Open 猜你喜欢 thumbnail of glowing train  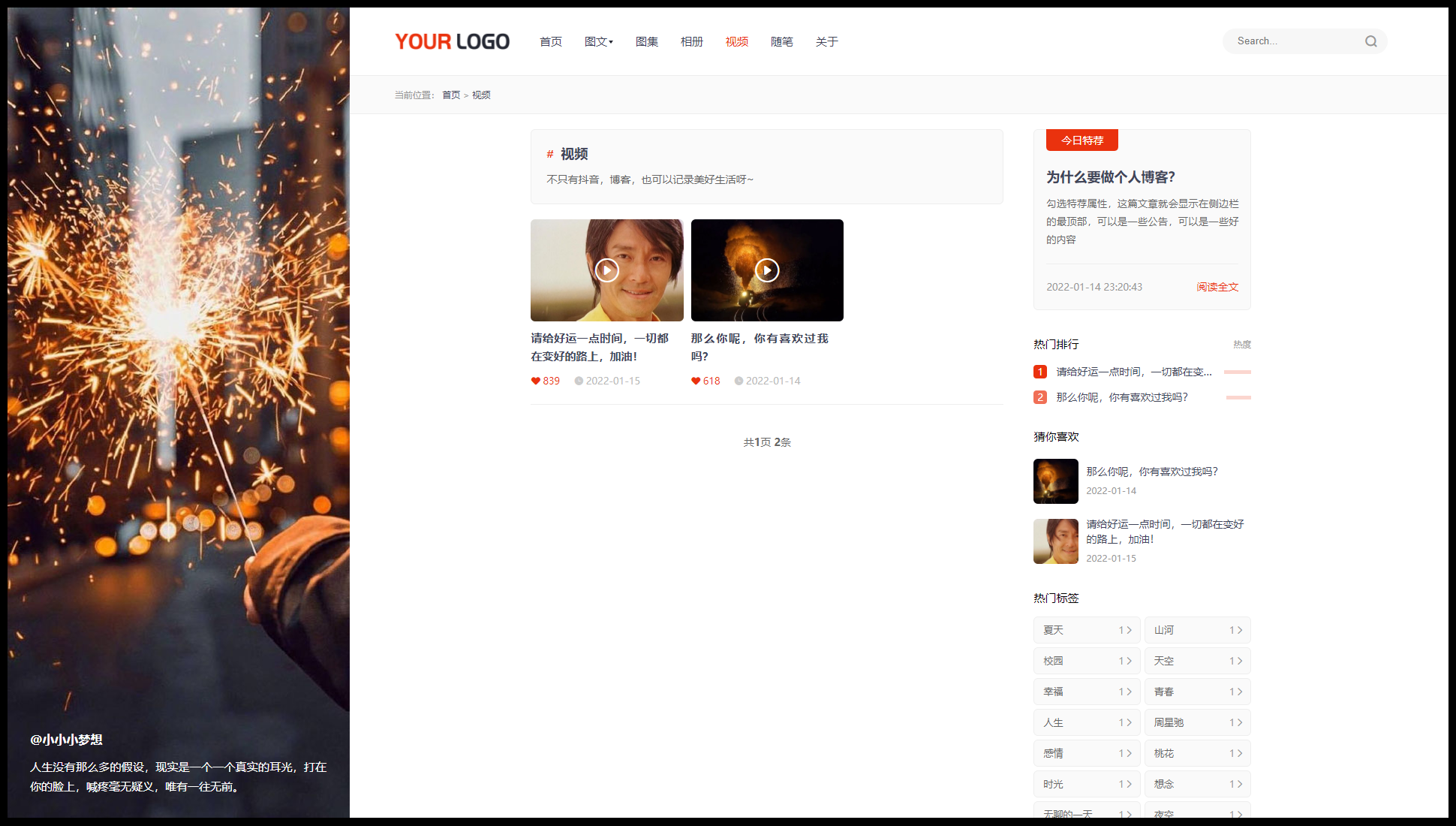click(x=1056, y=481)
